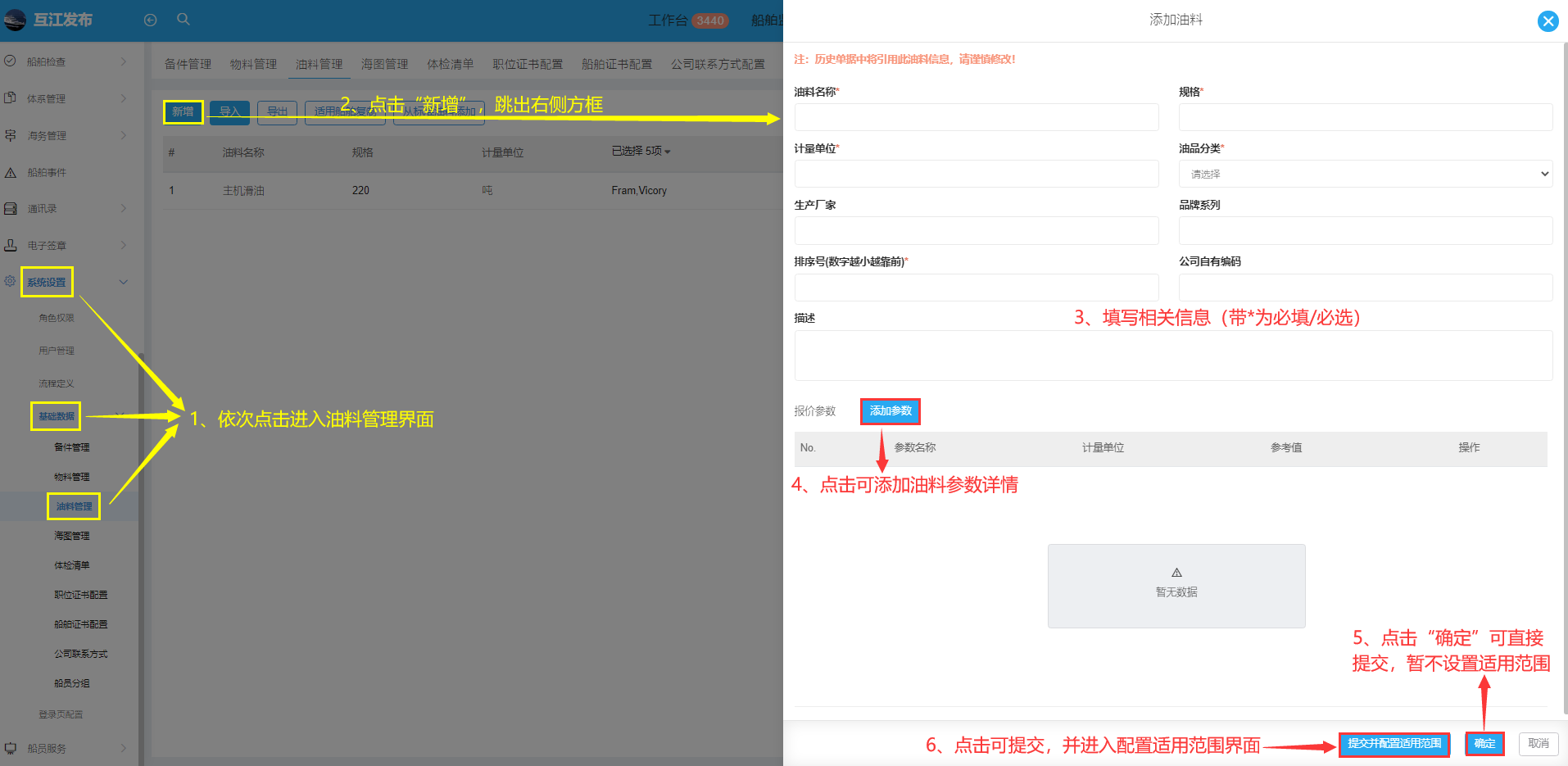The width and height of the screenshot is (1568, 766).
Task: Click the 主机滑油 table cell
Action: (243, 190)
